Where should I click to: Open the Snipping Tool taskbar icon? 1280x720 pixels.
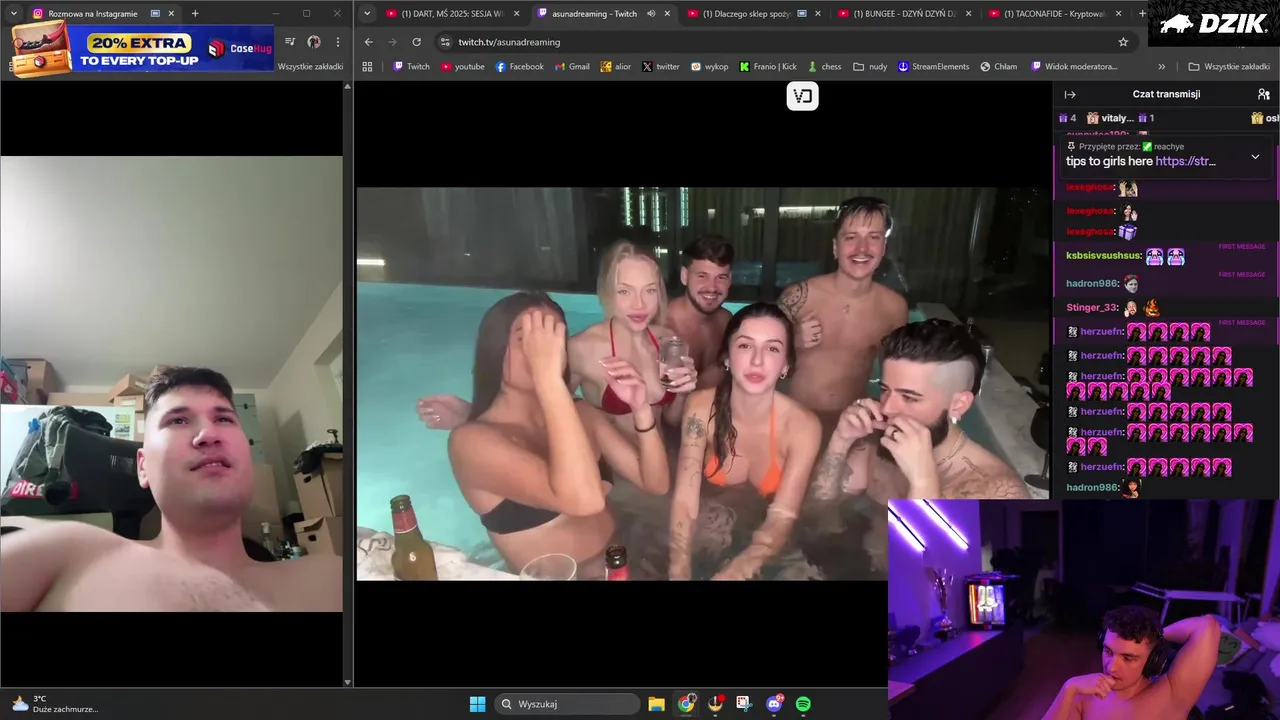point(744,704)
